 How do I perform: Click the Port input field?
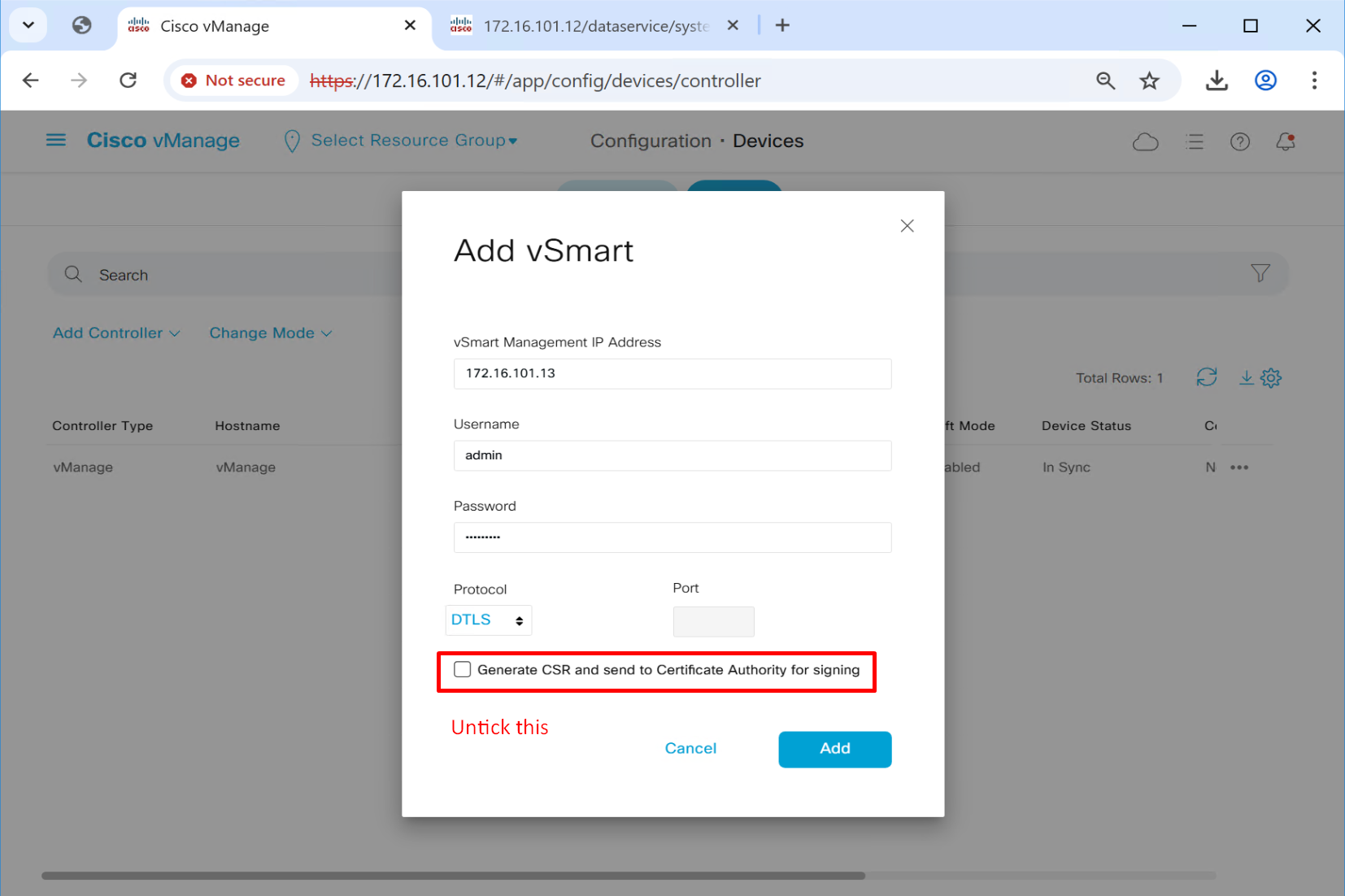pos(713,622)
